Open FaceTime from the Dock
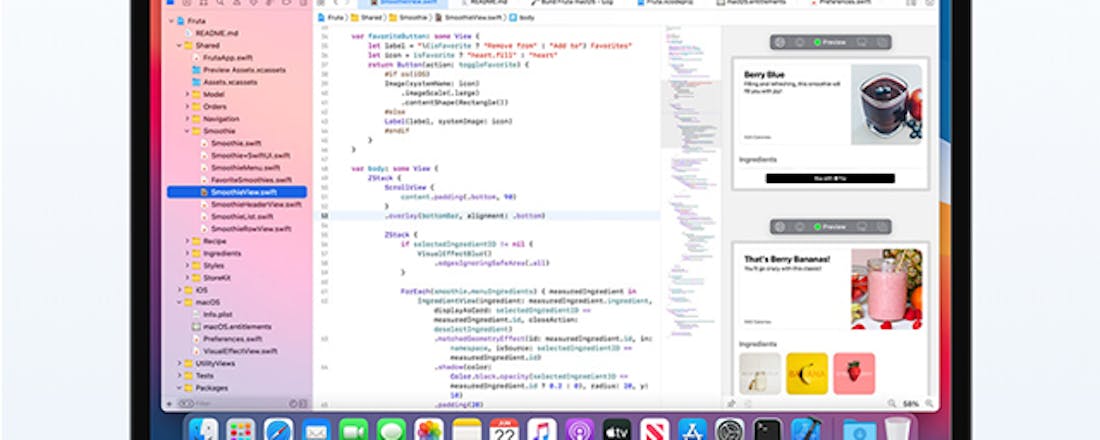 (354, 429)
